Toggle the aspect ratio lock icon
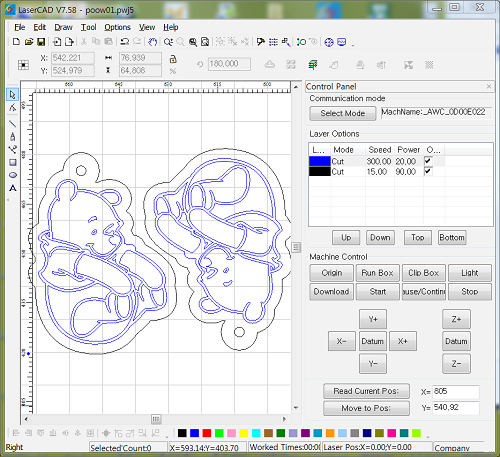This screenshot has width=500, height=457. (x=173, y=59)
